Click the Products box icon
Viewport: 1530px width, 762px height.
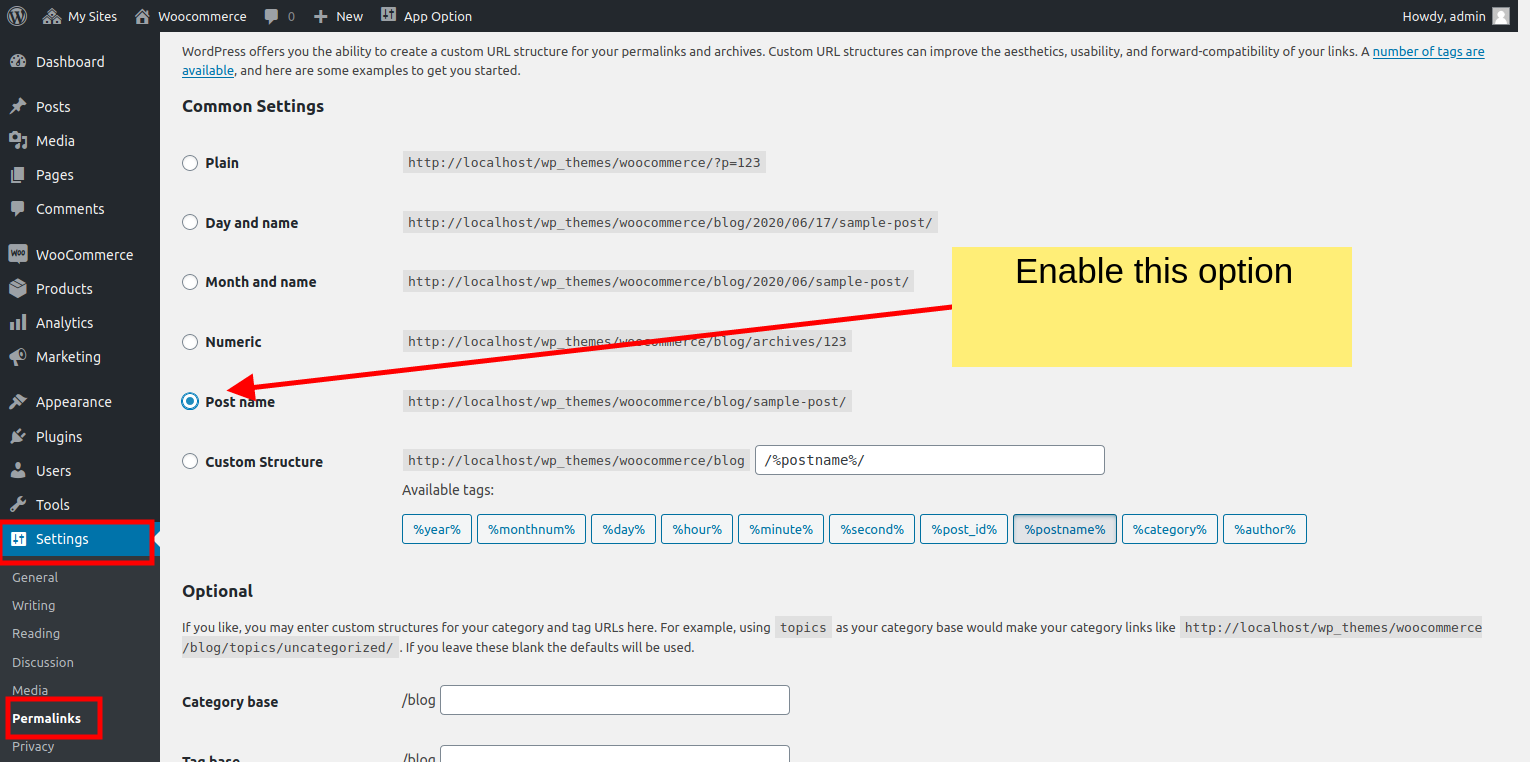18,288
